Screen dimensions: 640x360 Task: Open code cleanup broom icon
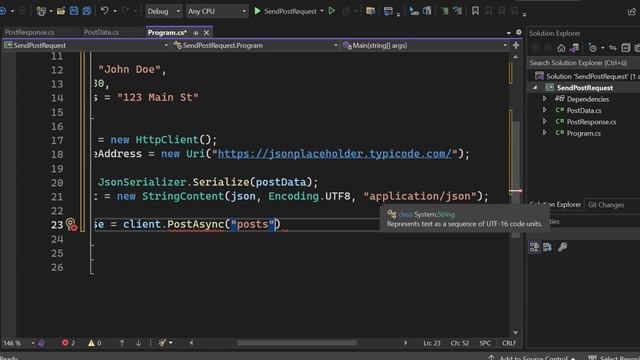[162, 343]
